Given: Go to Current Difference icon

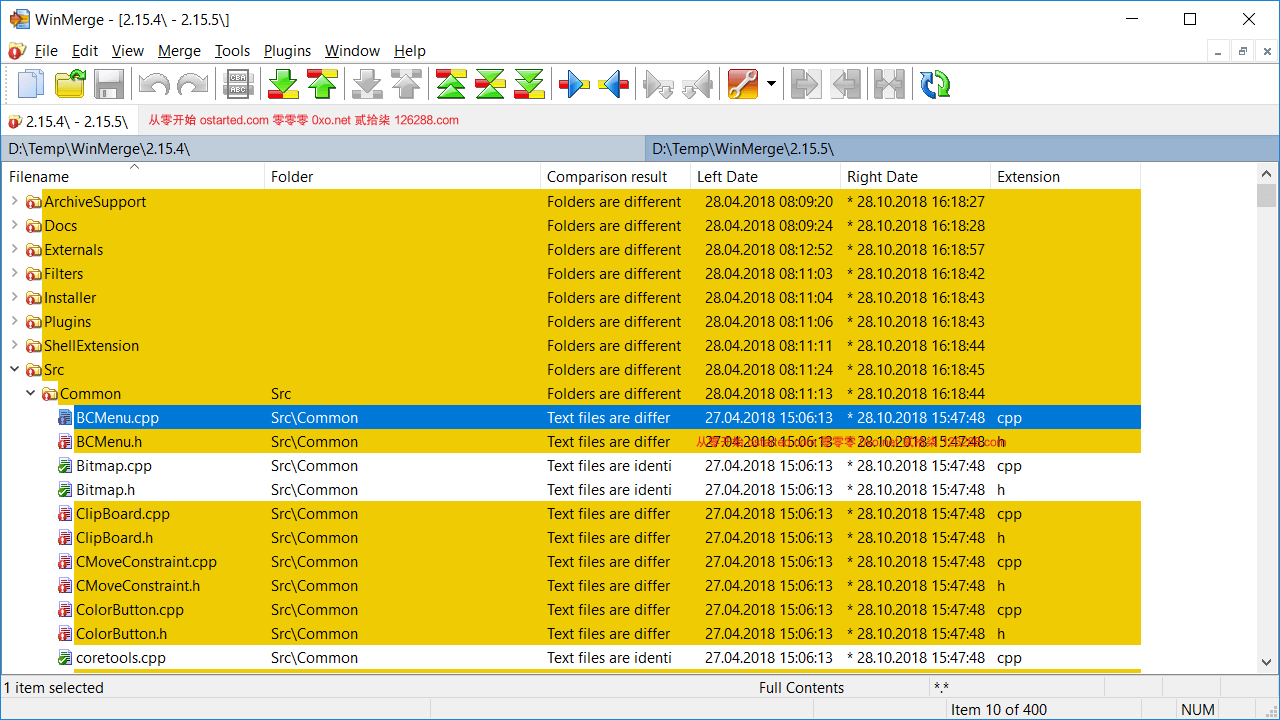Looking at the screenshot, I should [x=490, y=84].
